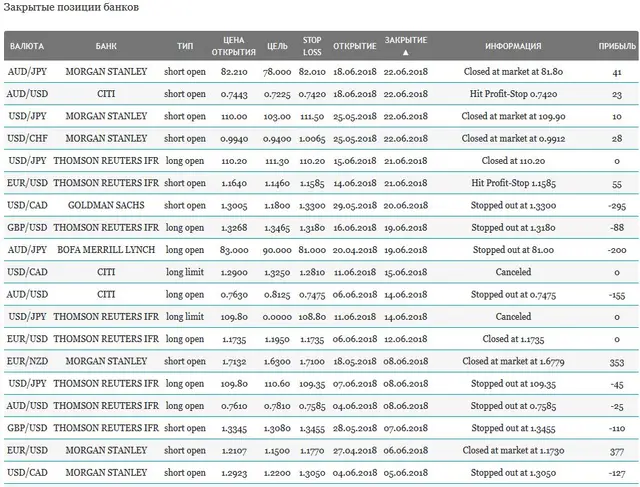Click 'Stopped out at 109.35' cell
Viewport: 640px width, 487px height.
coord(513,383)
